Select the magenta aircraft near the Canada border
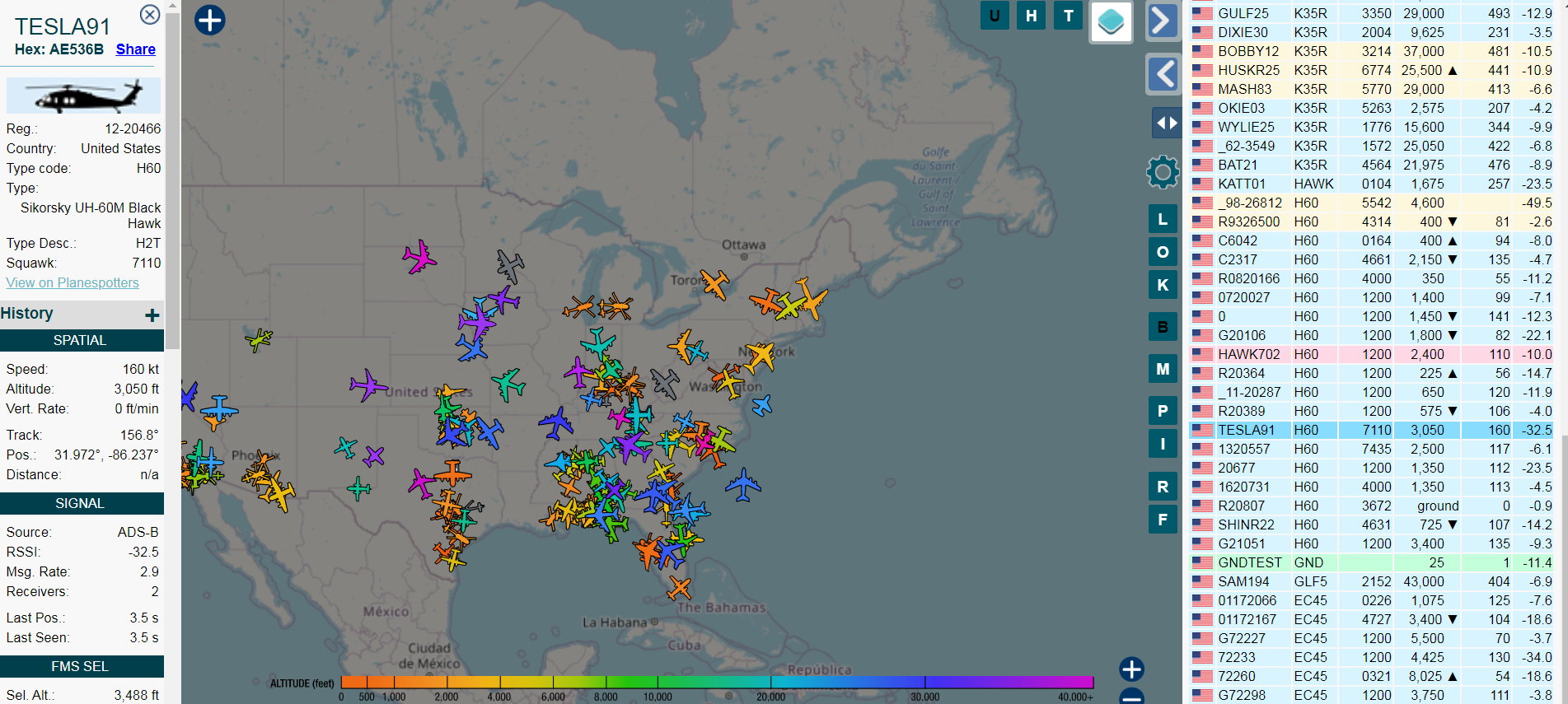Viewport: 1568px width, 704px height. [419, 257]
